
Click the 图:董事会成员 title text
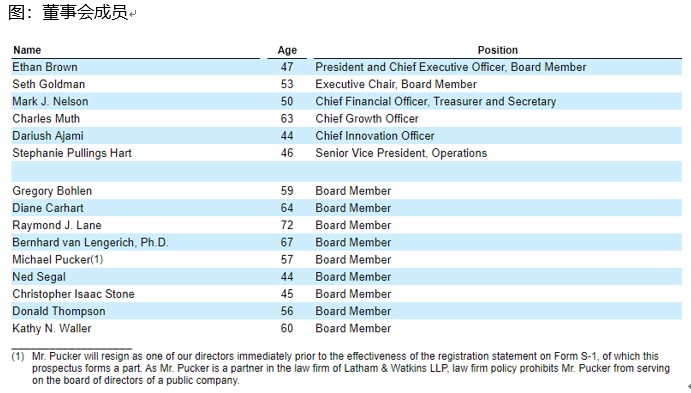point(68,12)
